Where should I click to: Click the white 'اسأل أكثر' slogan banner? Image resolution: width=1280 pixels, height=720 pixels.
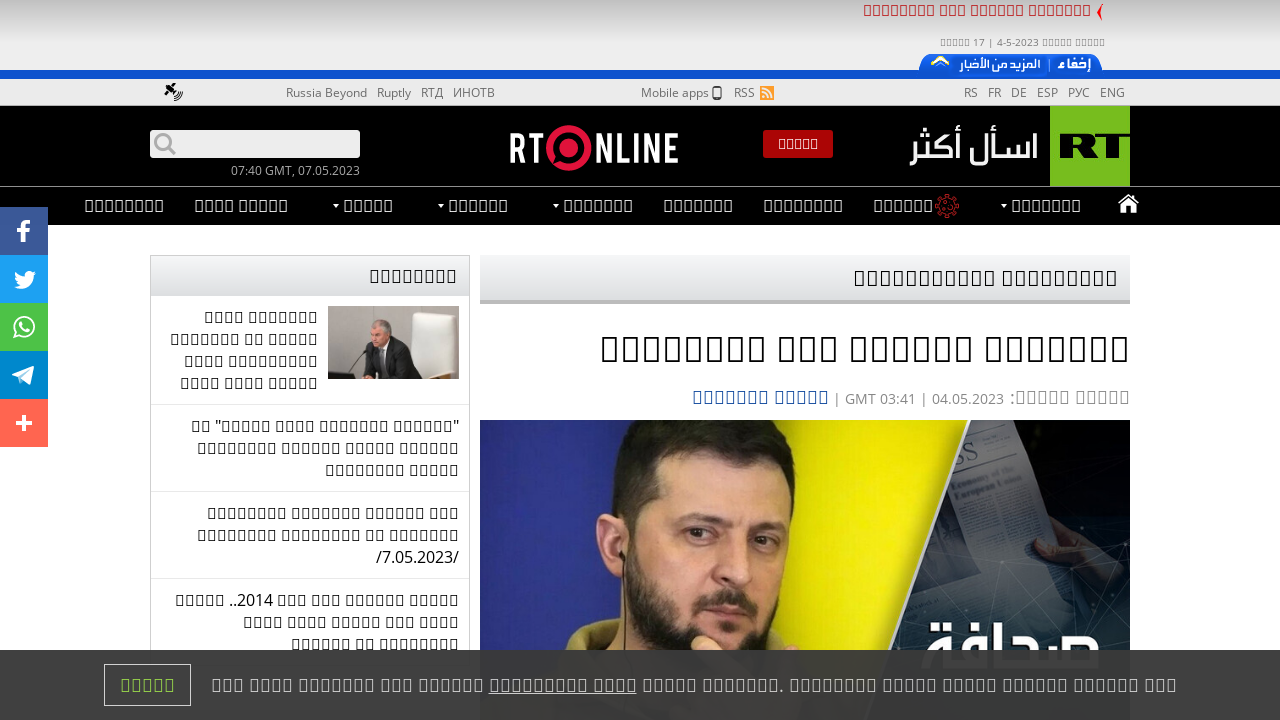click(x=975, y=147)
